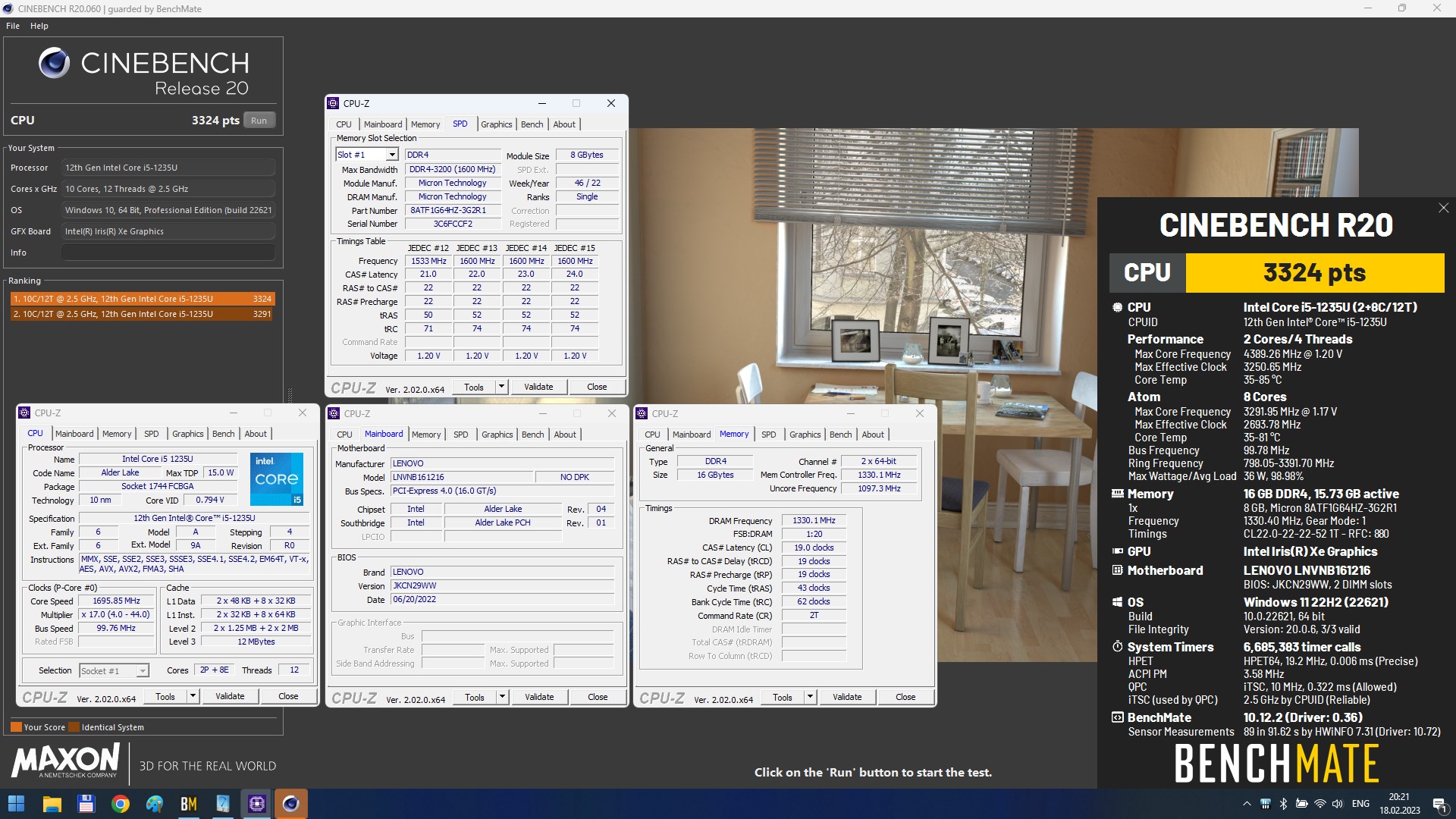
Task: Launch Google Chrome from the taskbar
Action: (120, 804)
